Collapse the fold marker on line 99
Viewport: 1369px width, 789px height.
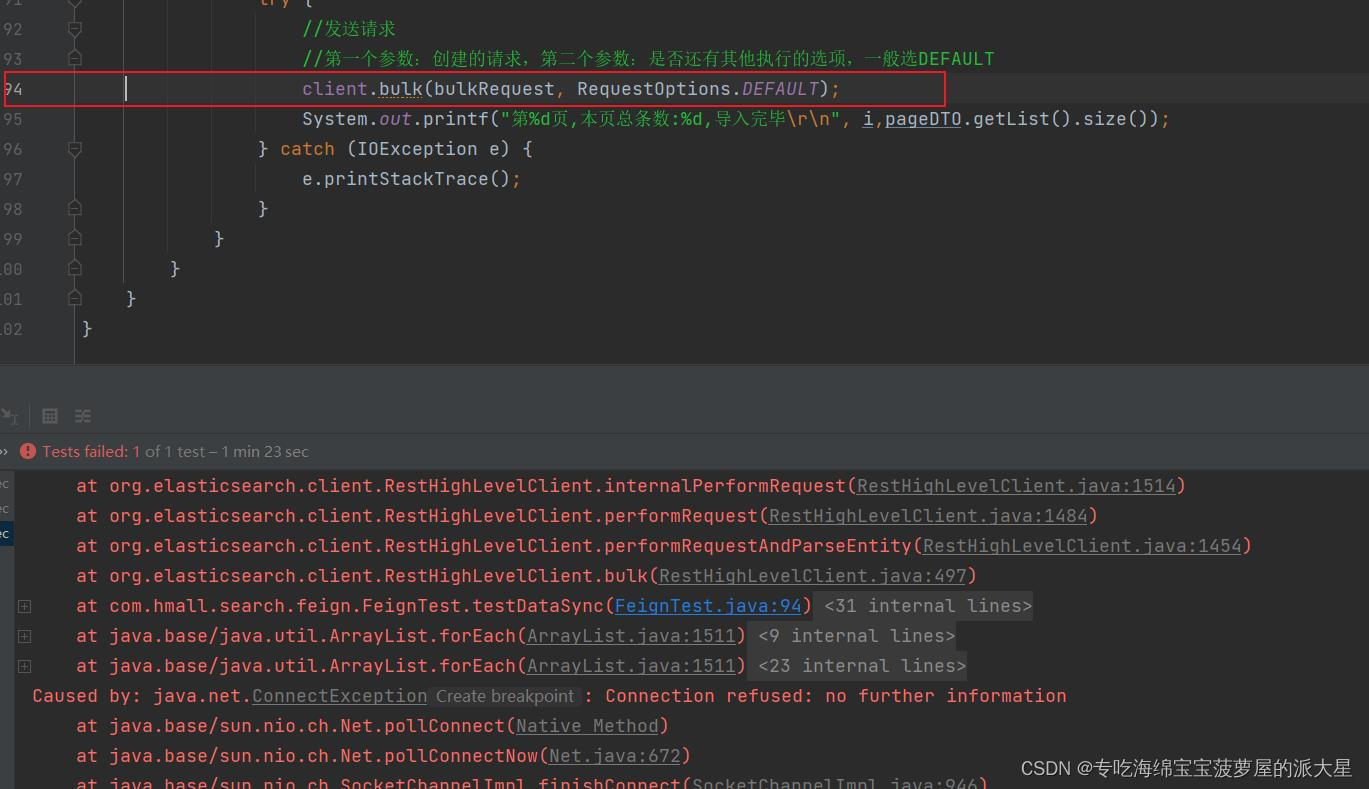[x=74, y=239]
